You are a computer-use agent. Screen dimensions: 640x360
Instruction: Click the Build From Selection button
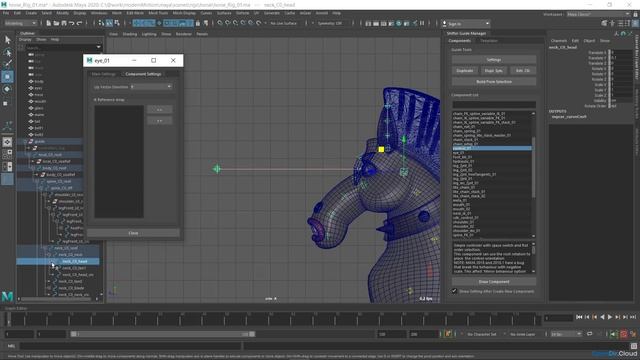(x=493, y=82)
